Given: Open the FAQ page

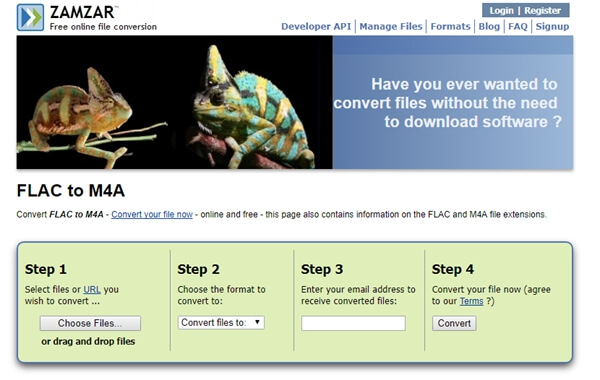Looking at the screenshot, I should (518, 26).
